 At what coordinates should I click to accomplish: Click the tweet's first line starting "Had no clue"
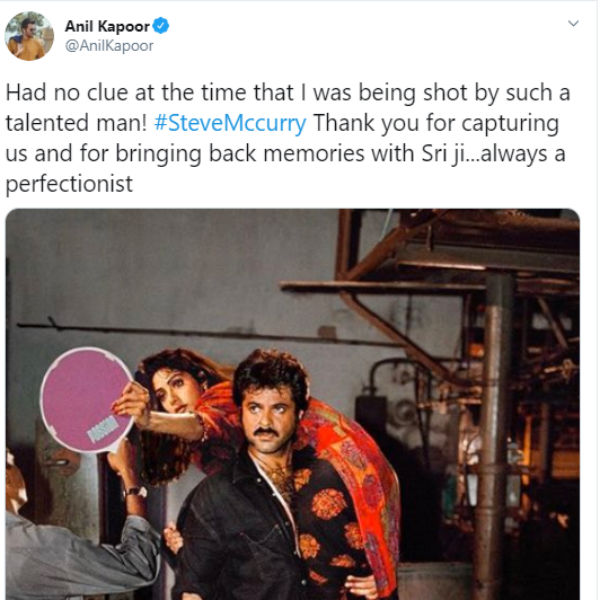[x=288, y=93]
